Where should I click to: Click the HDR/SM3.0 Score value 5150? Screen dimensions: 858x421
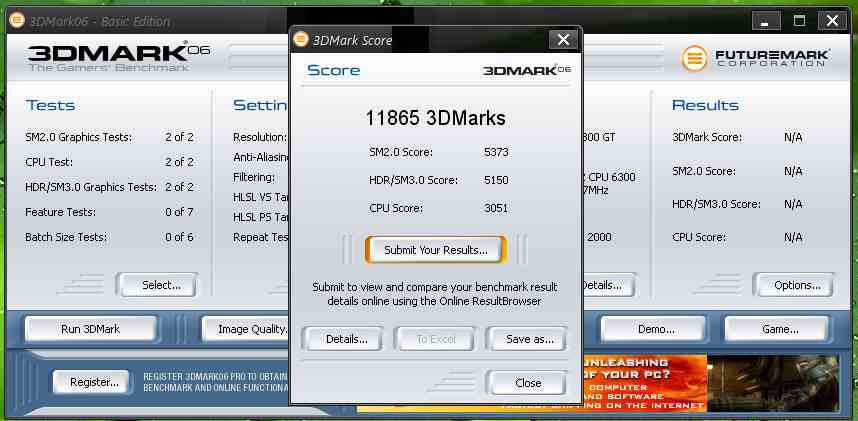tap(496, 180)
